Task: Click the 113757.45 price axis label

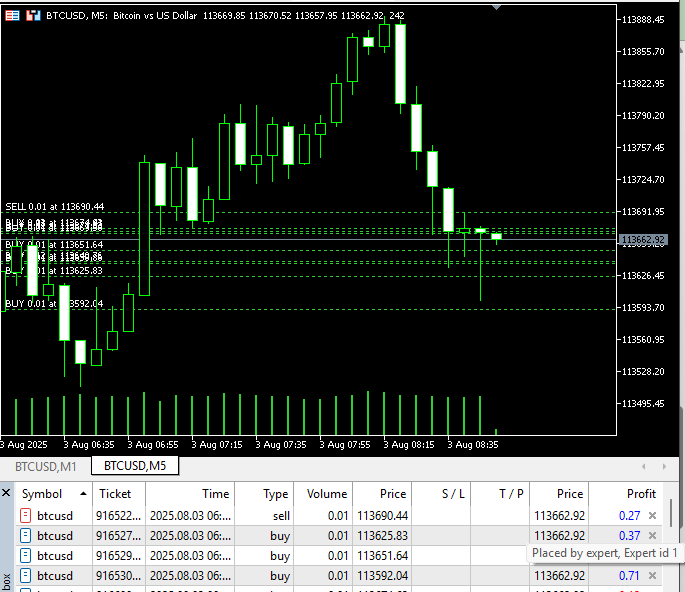Action: pyautogui.click(x=643, y=148)
